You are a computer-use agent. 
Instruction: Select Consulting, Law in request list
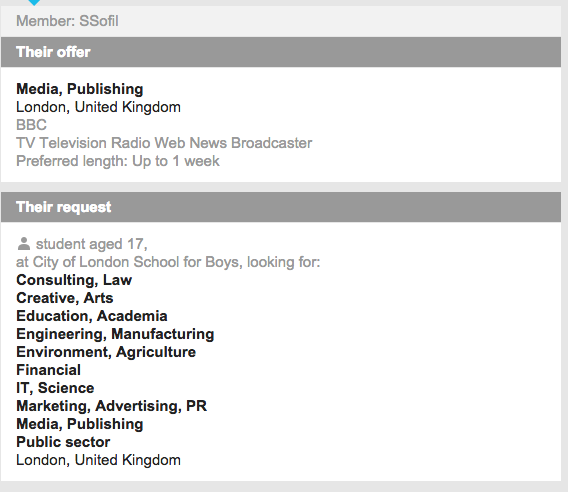[74, 280]
